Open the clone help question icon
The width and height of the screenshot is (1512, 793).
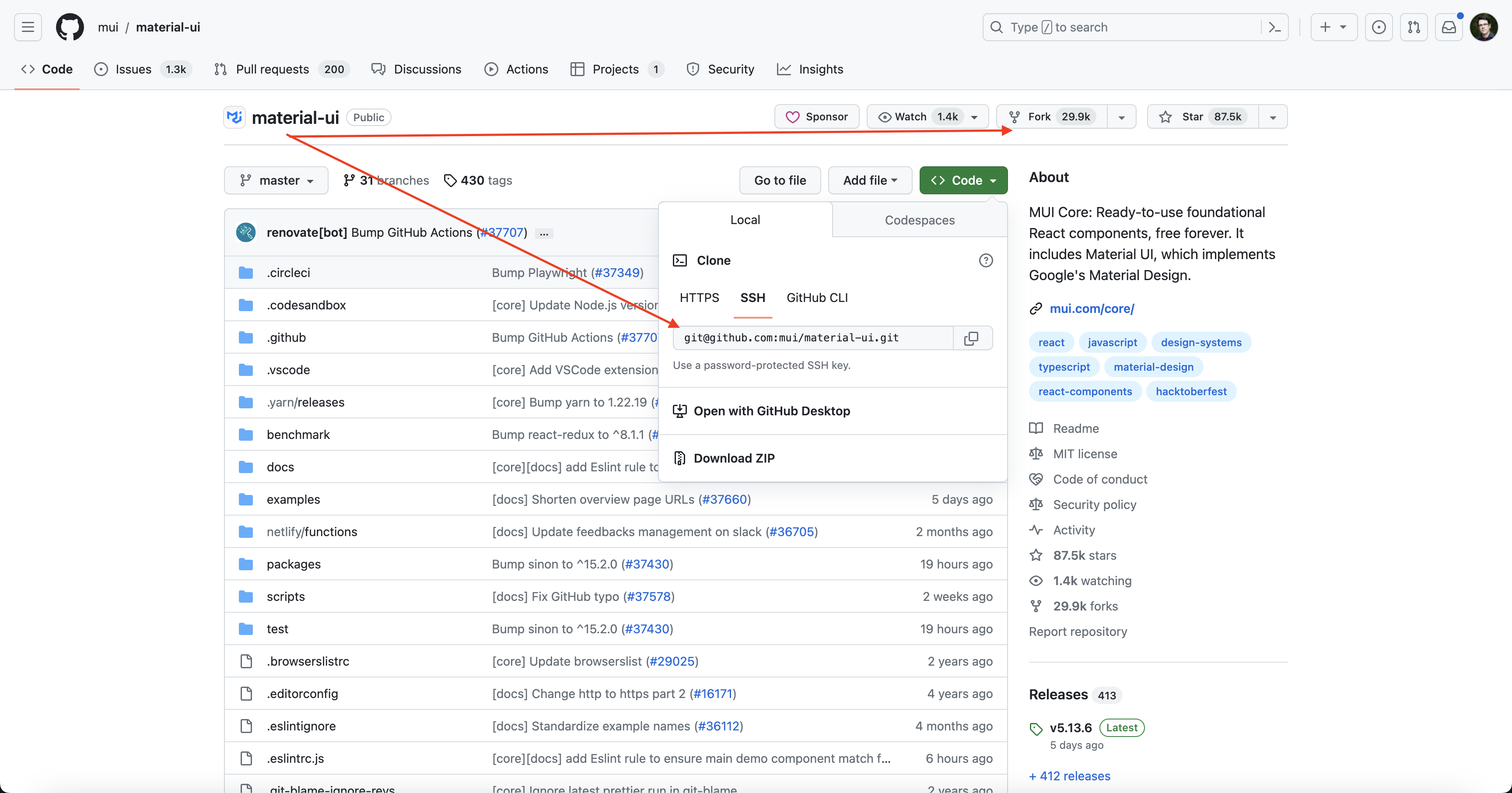pos(986,260)
